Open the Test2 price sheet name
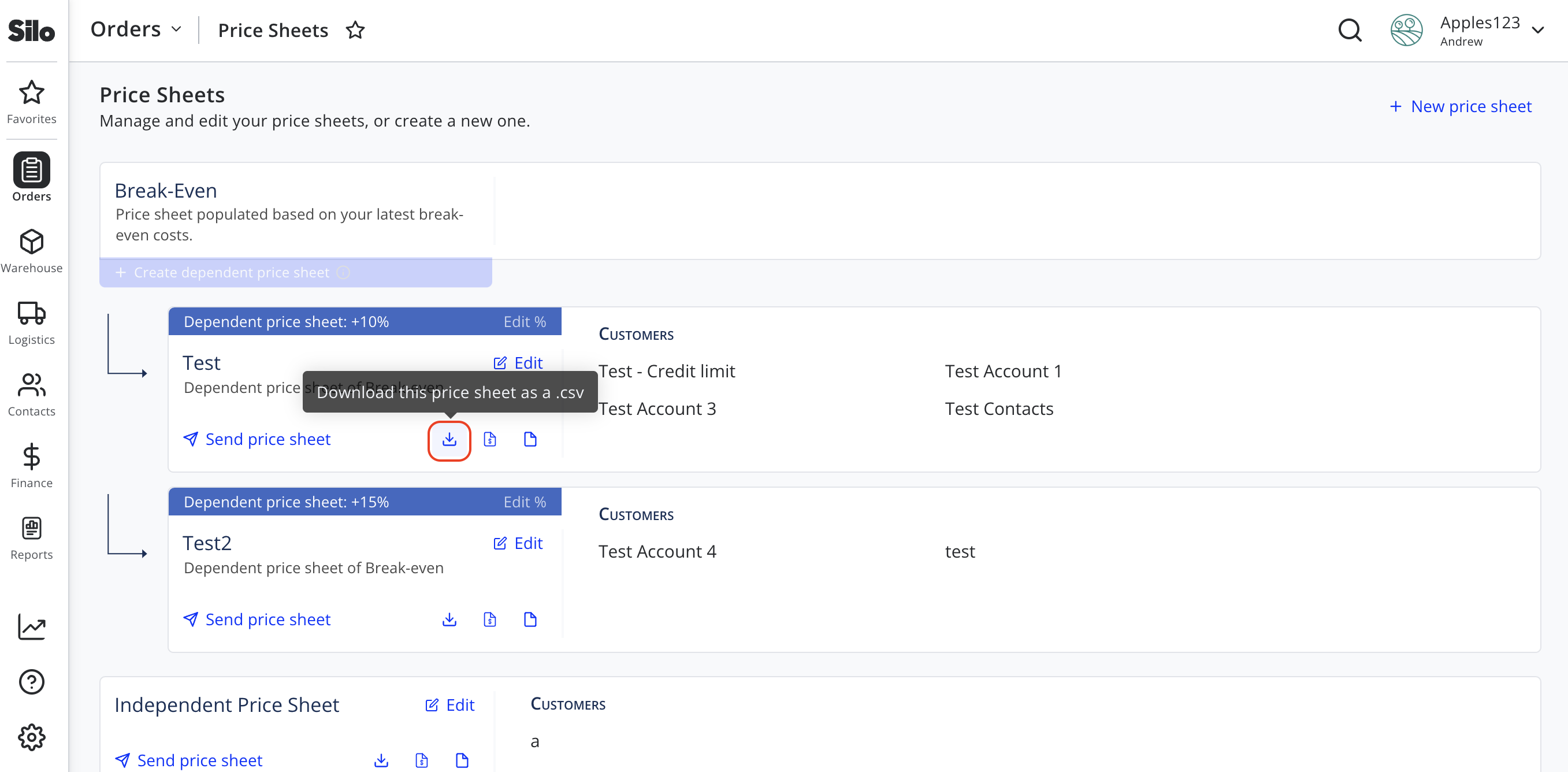Screen dimensions: 1568x772 207,543
